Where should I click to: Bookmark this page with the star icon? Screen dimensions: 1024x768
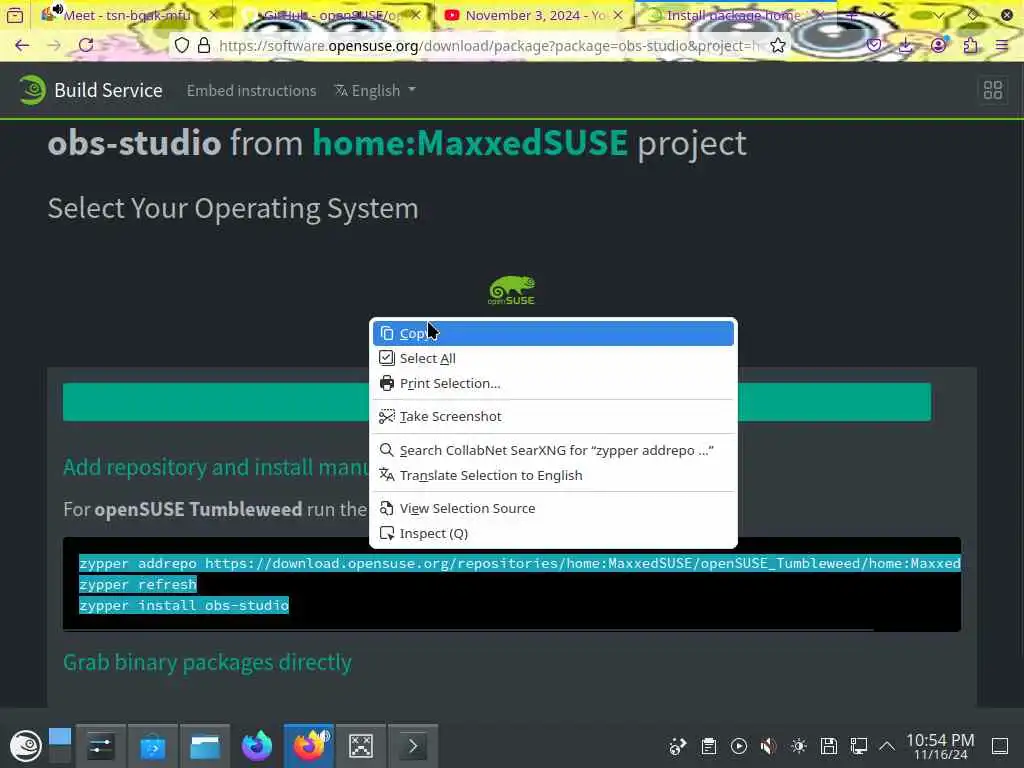tap(777, 45)
